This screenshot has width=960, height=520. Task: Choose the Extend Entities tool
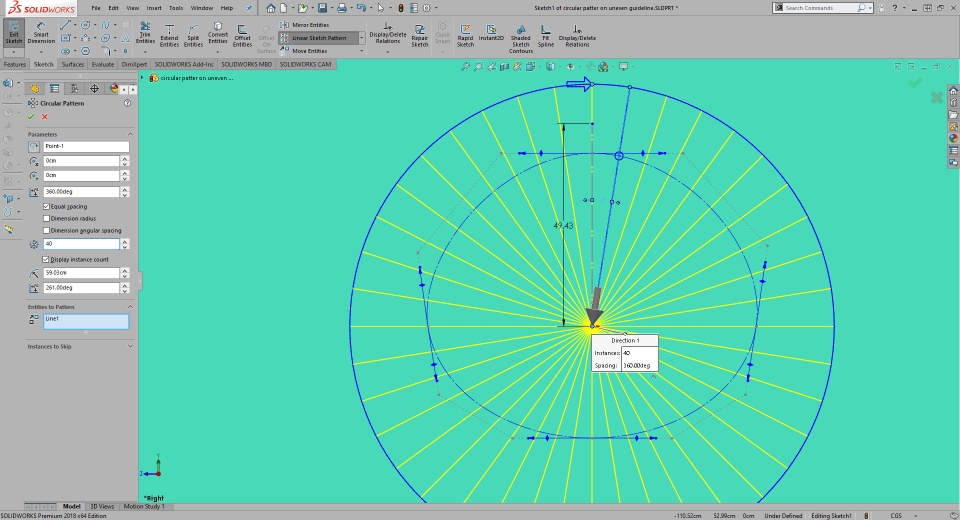pos(169,37)
